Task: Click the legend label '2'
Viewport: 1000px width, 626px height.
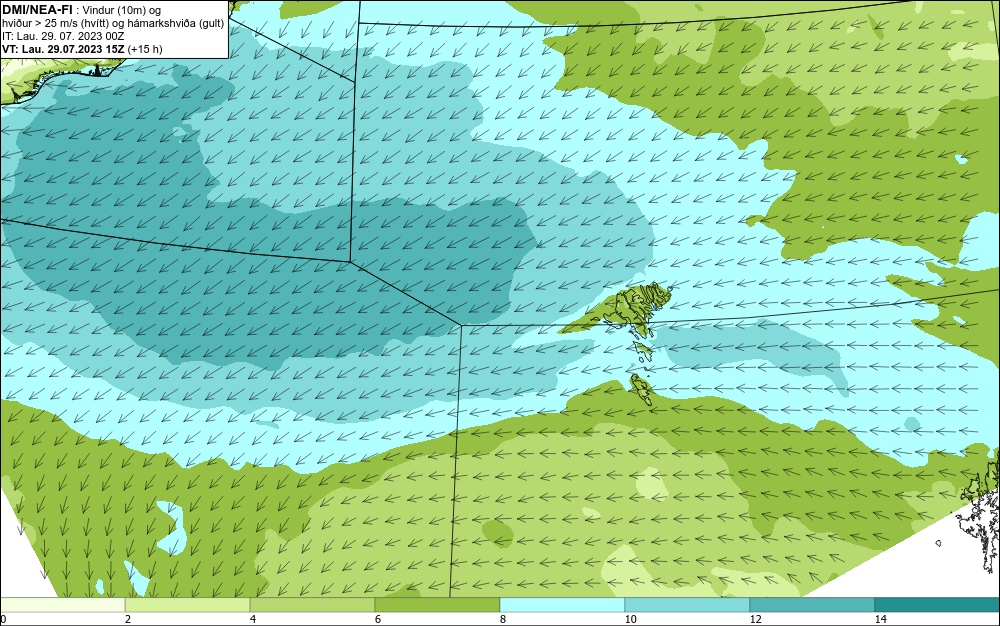Action: 128,619
